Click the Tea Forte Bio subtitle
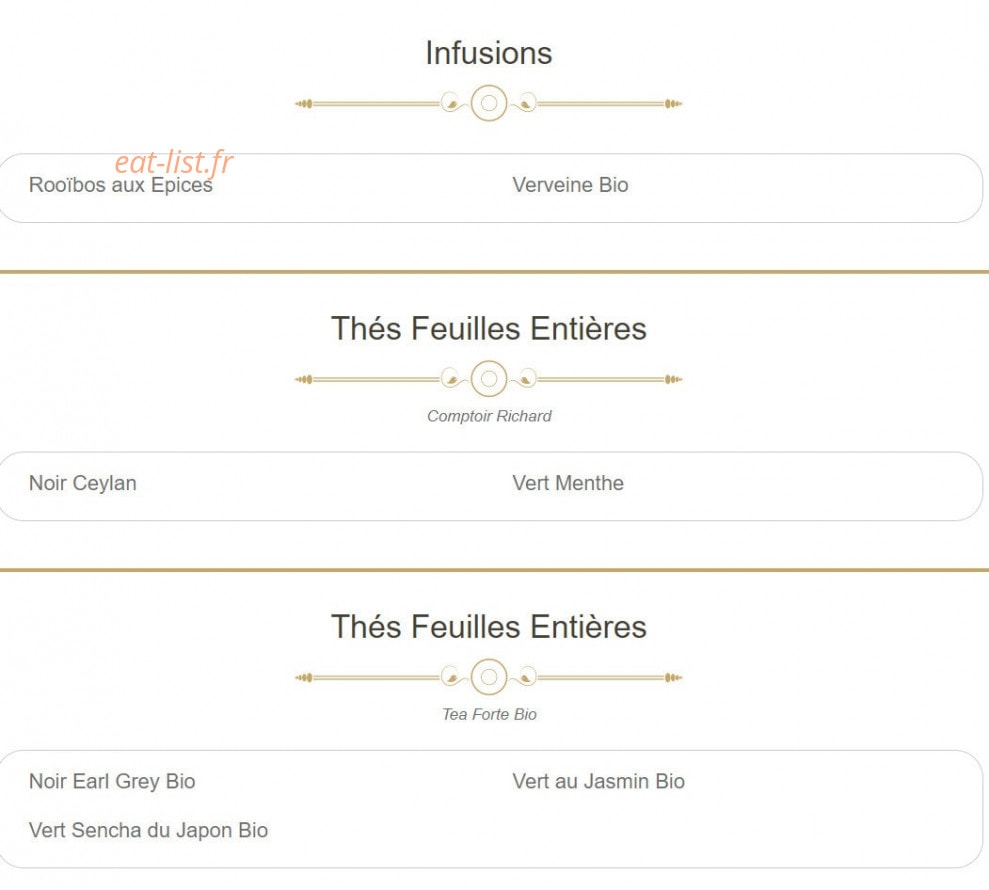The height and width of the screenshot is (890, 989). click(489, 715)
